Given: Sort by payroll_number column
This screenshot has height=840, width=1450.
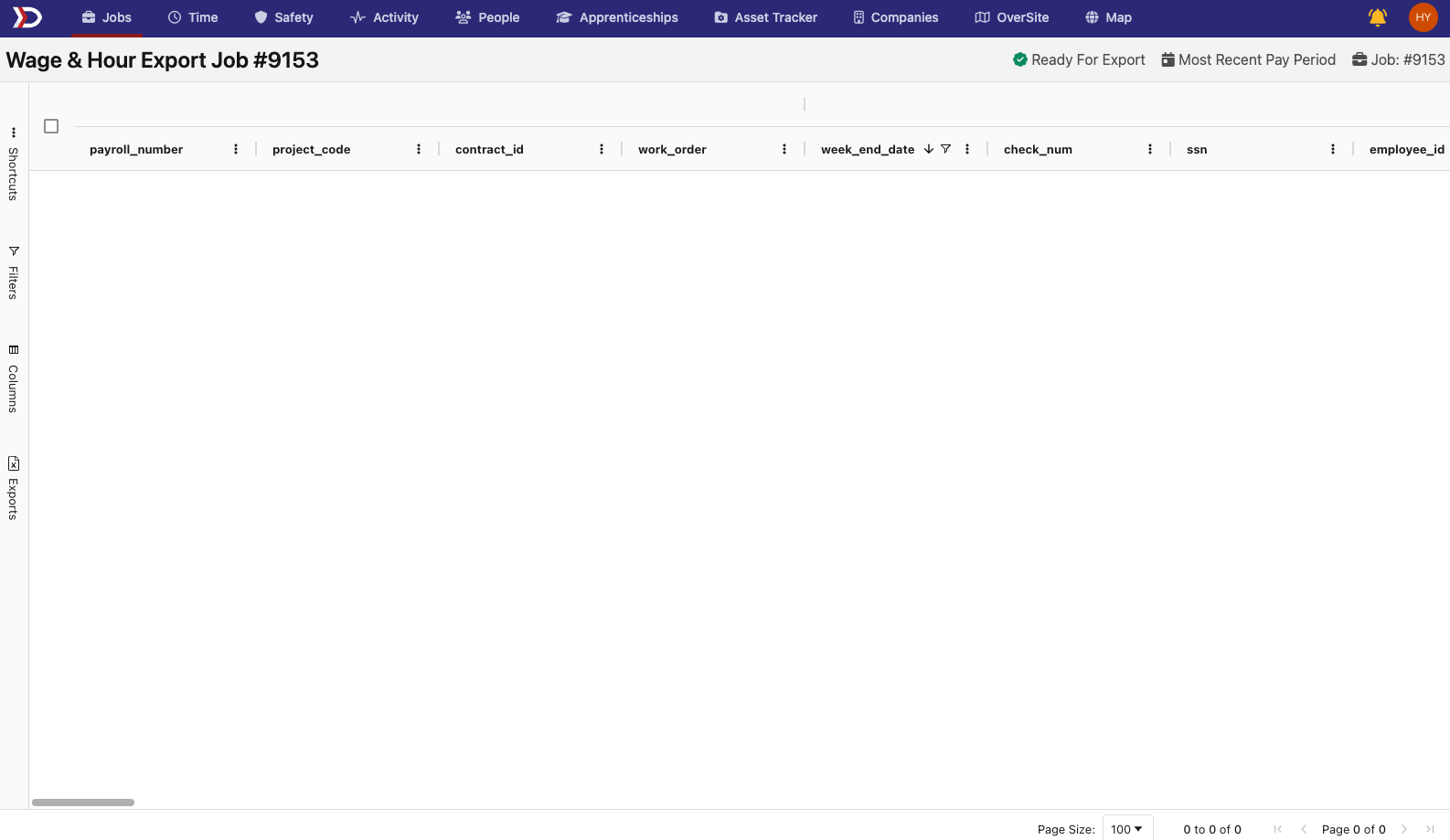Looking at the screenshot, I should (x=136, y=149).
